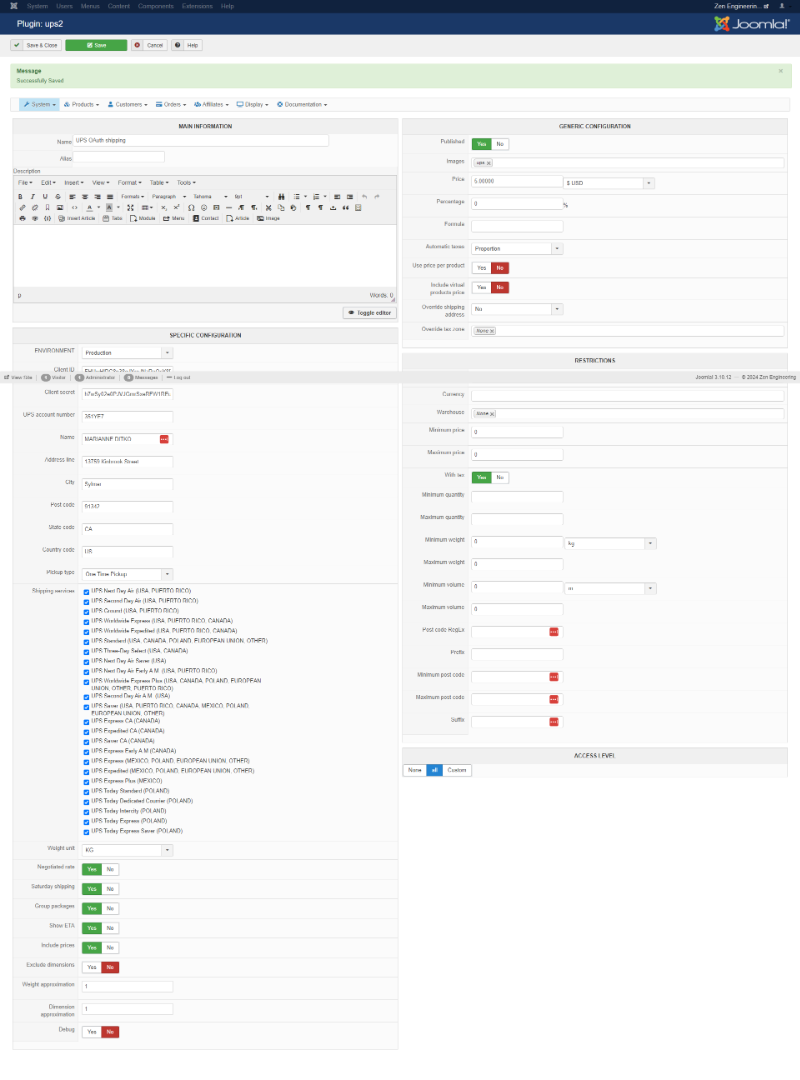This screenshot has width=800, height=1080.
Task: Open the Minimum volume unit dropdown
Action: click(610, 588)
